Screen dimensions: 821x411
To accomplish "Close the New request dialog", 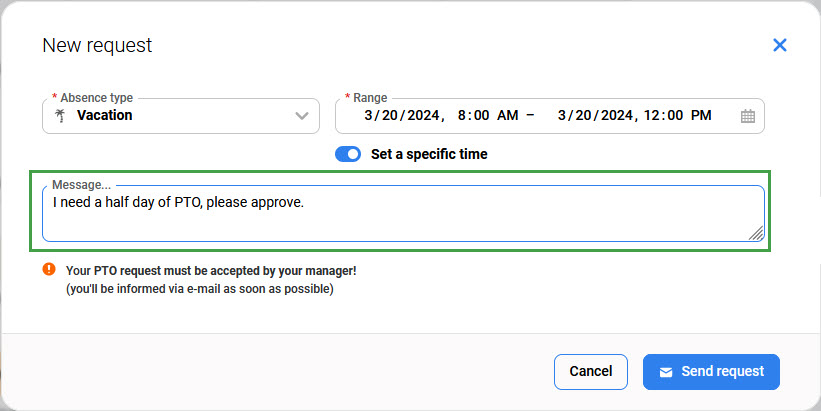I will click(780, 45).
